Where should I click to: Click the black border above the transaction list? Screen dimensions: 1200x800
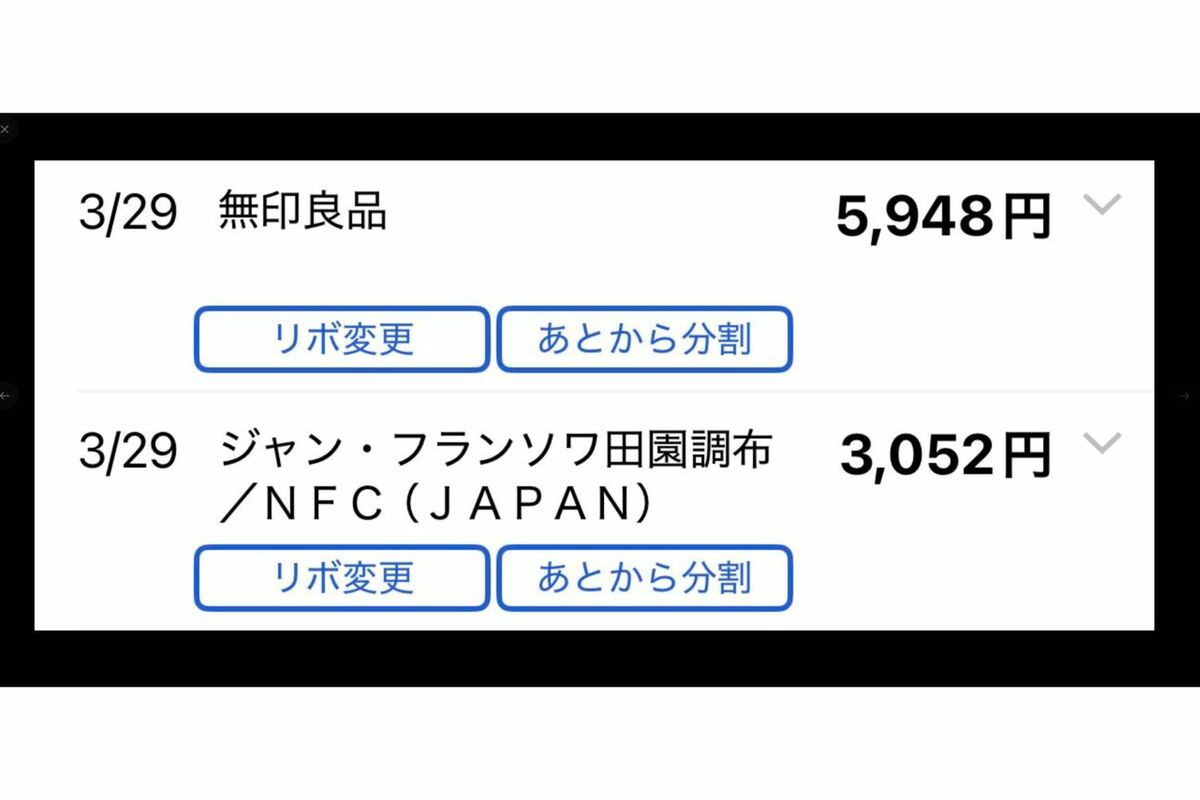click(600, 137)
